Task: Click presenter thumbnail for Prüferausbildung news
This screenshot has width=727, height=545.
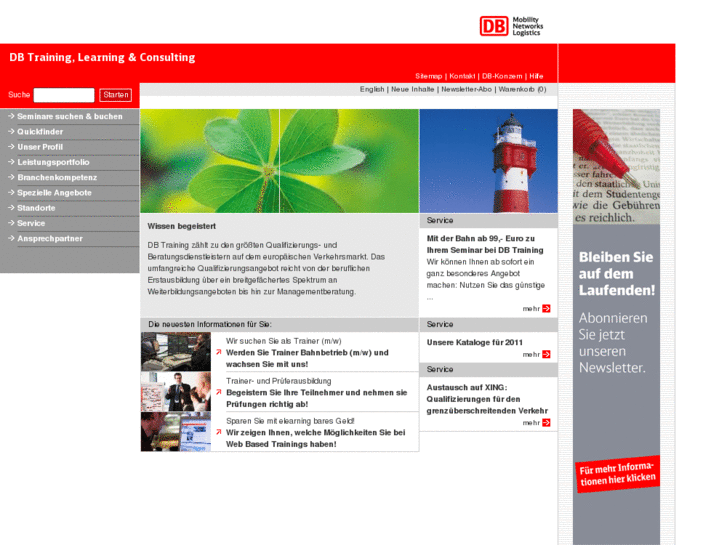Action: (176, 391)
